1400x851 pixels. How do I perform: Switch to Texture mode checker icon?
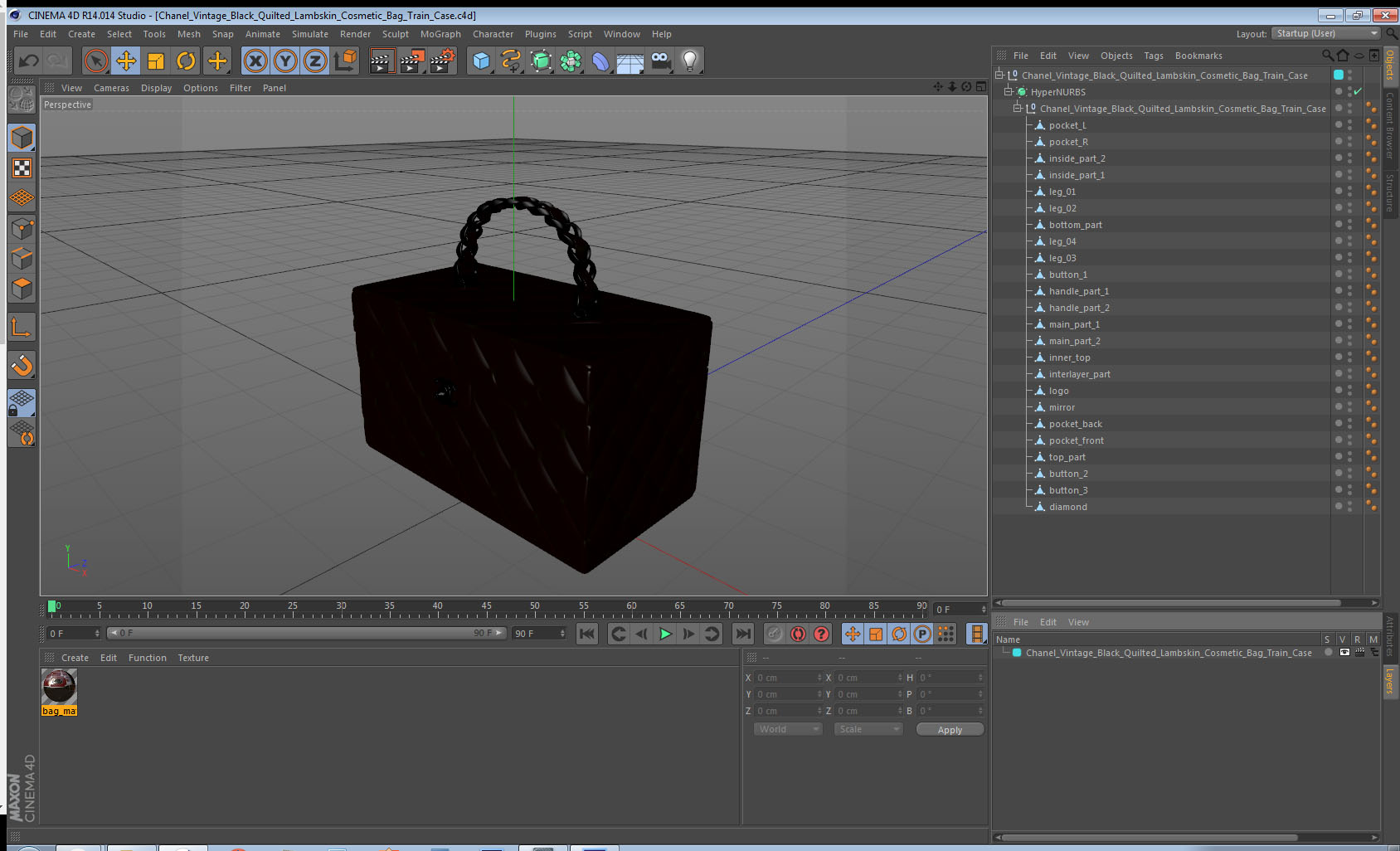[22, 168]
